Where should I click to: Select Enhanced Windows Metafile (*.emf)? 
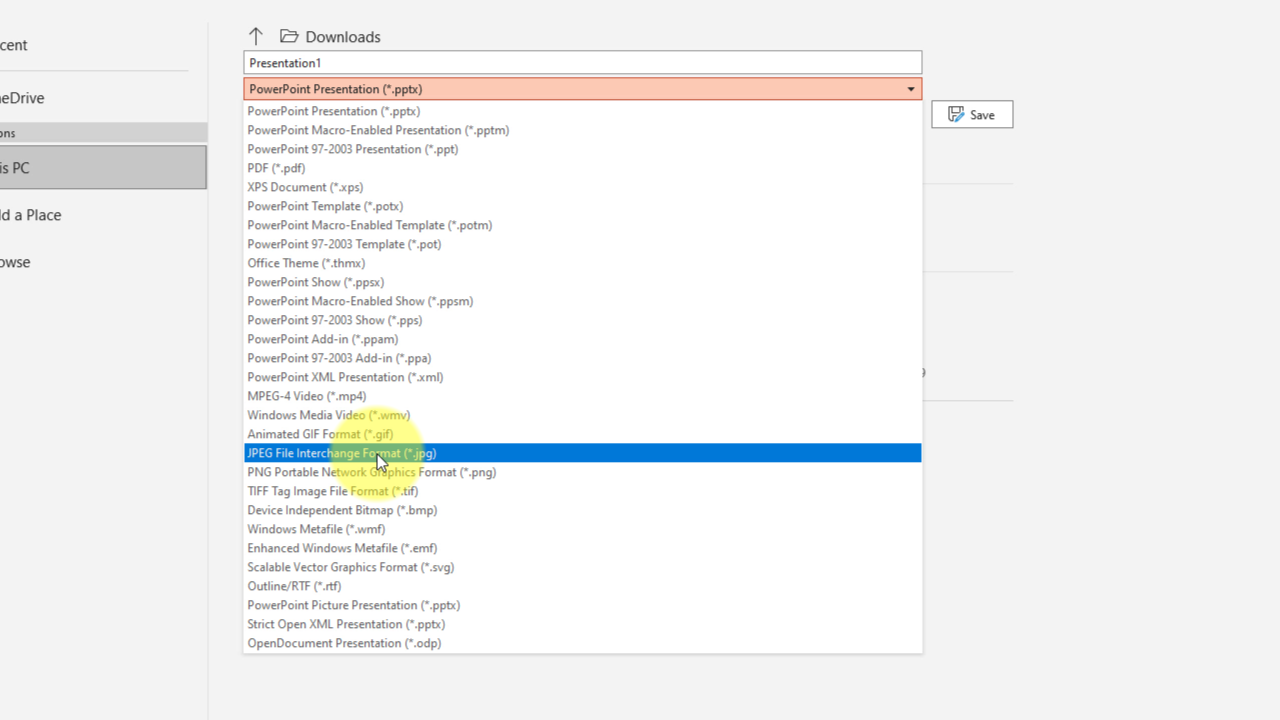[x=582, y=548]
